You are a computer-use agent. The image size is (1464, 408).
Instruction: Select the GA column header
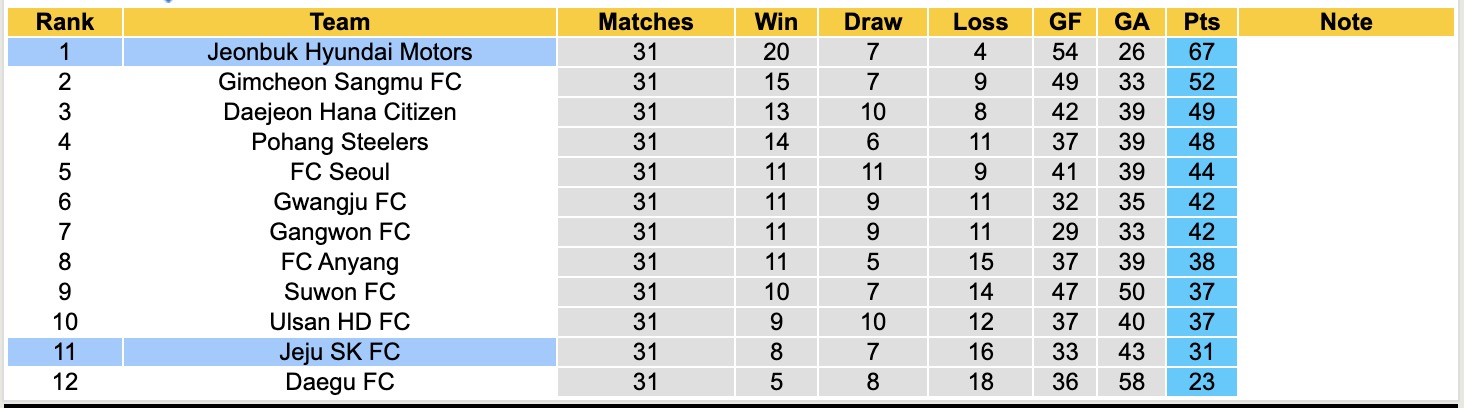coord(1136,22)
